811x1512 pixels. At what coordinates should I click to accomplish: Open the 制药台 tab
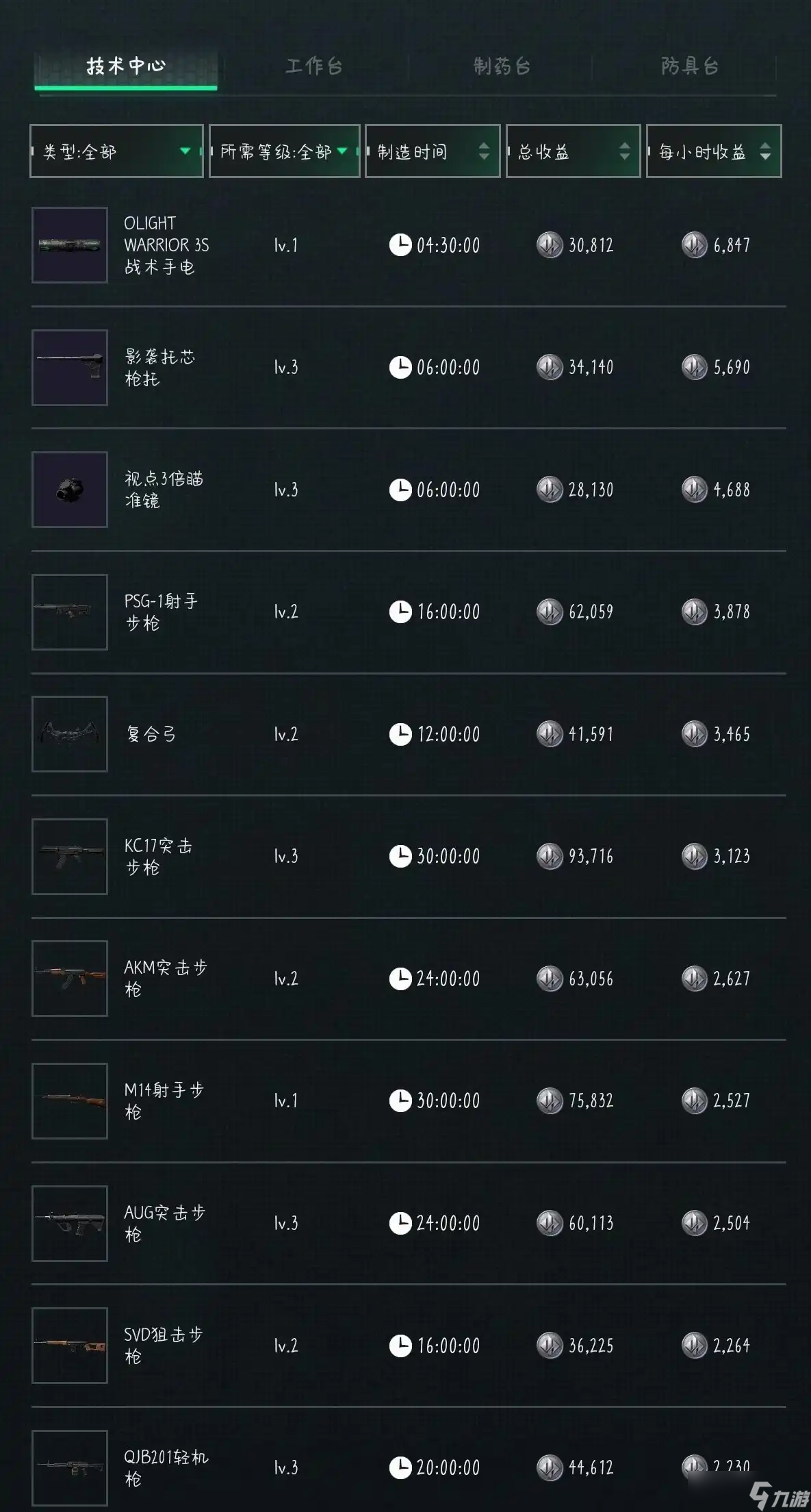pyautogui.click(x=502, y=66)
